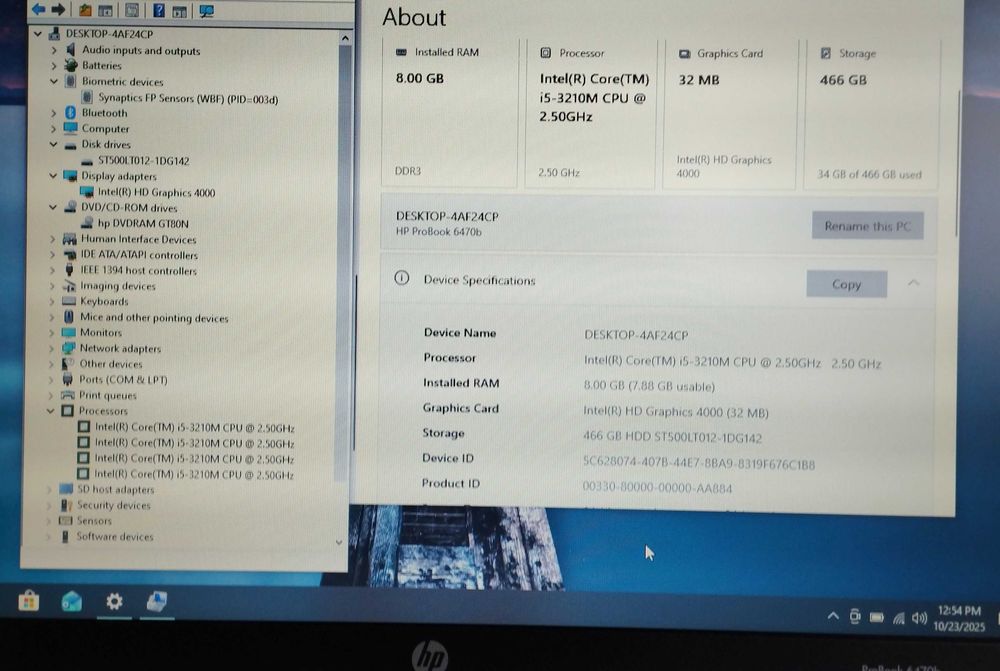Click the Bluetooth category icon
This screenshot has width=1000, height=671.
click(71, 112)
